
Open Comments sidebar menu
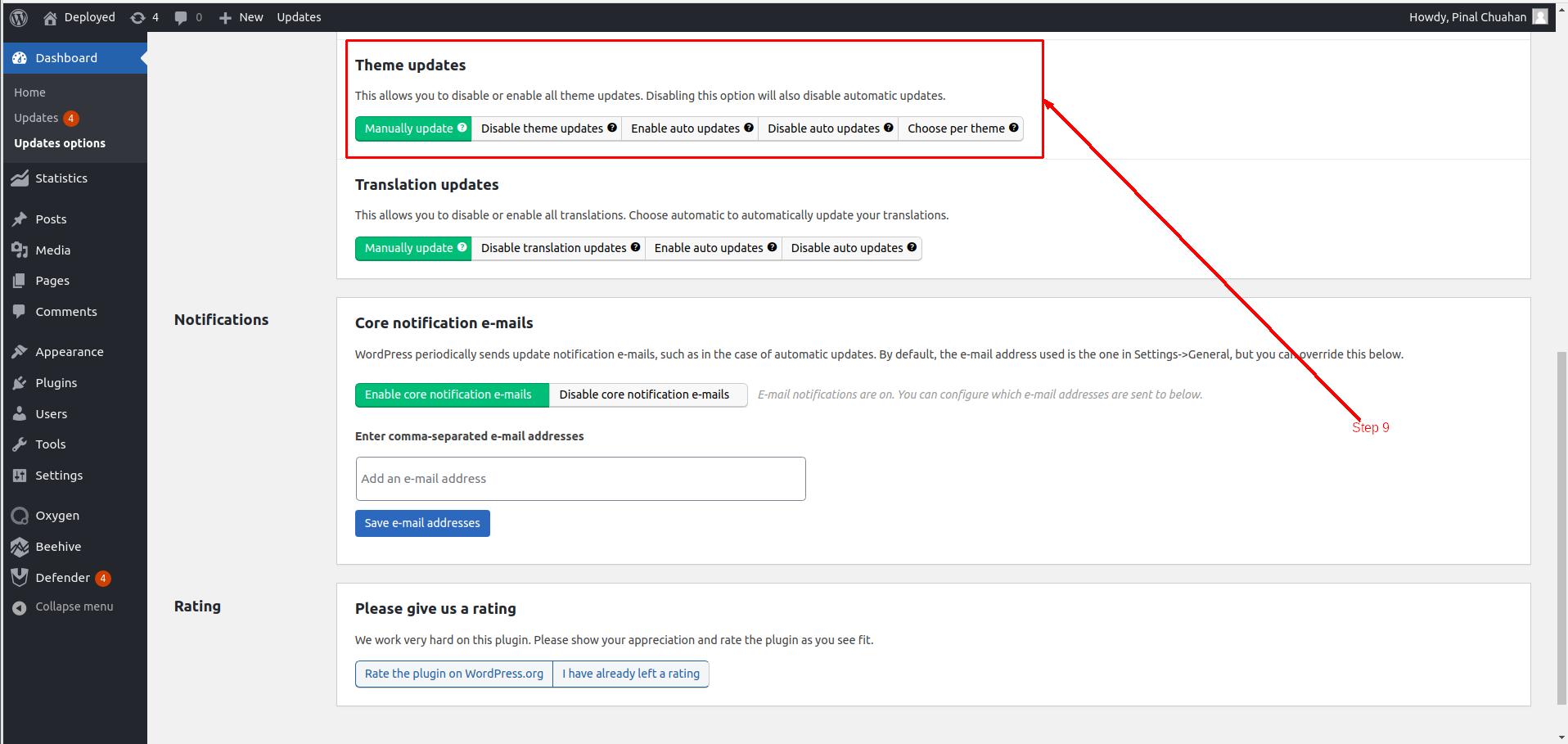click(74, 312)
